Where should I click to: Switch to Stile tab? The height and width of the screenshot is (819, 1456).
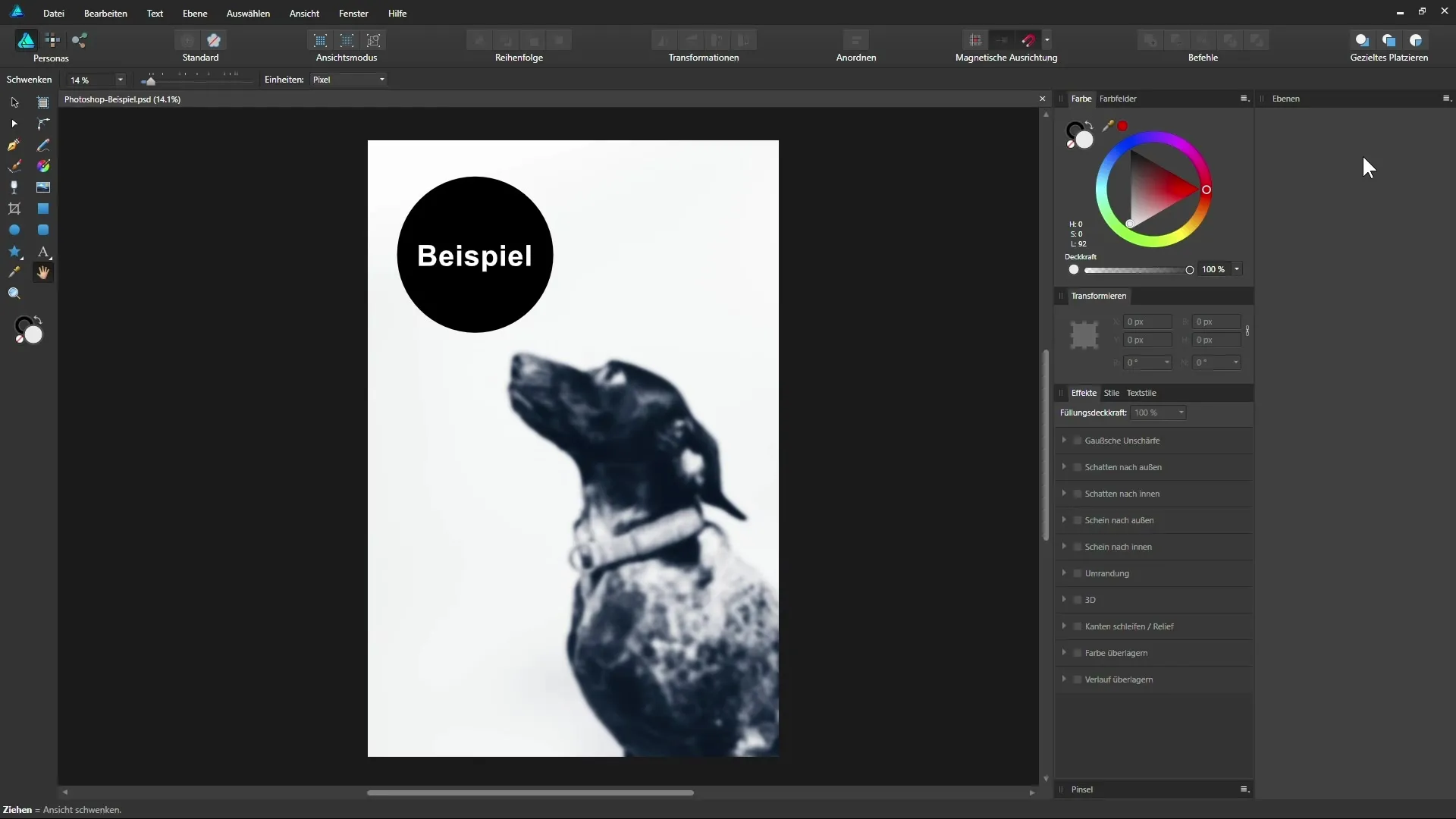1112,393
